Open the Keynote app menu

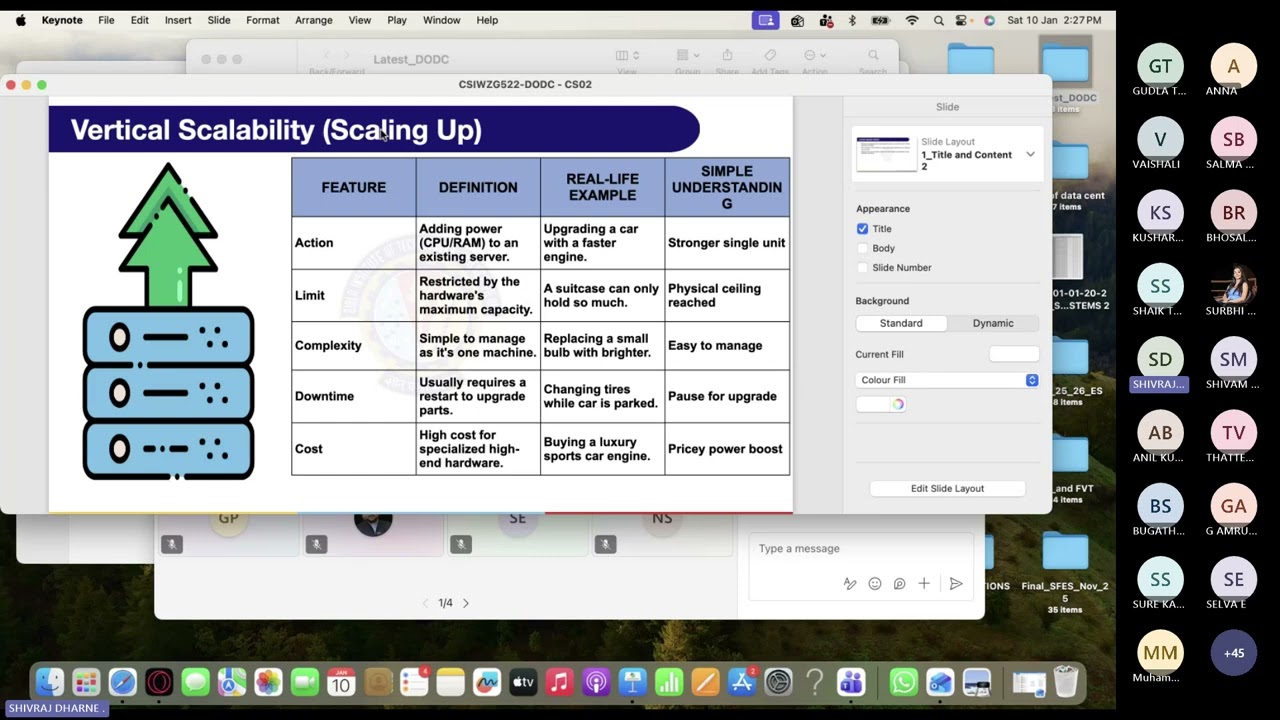[62, 20]
